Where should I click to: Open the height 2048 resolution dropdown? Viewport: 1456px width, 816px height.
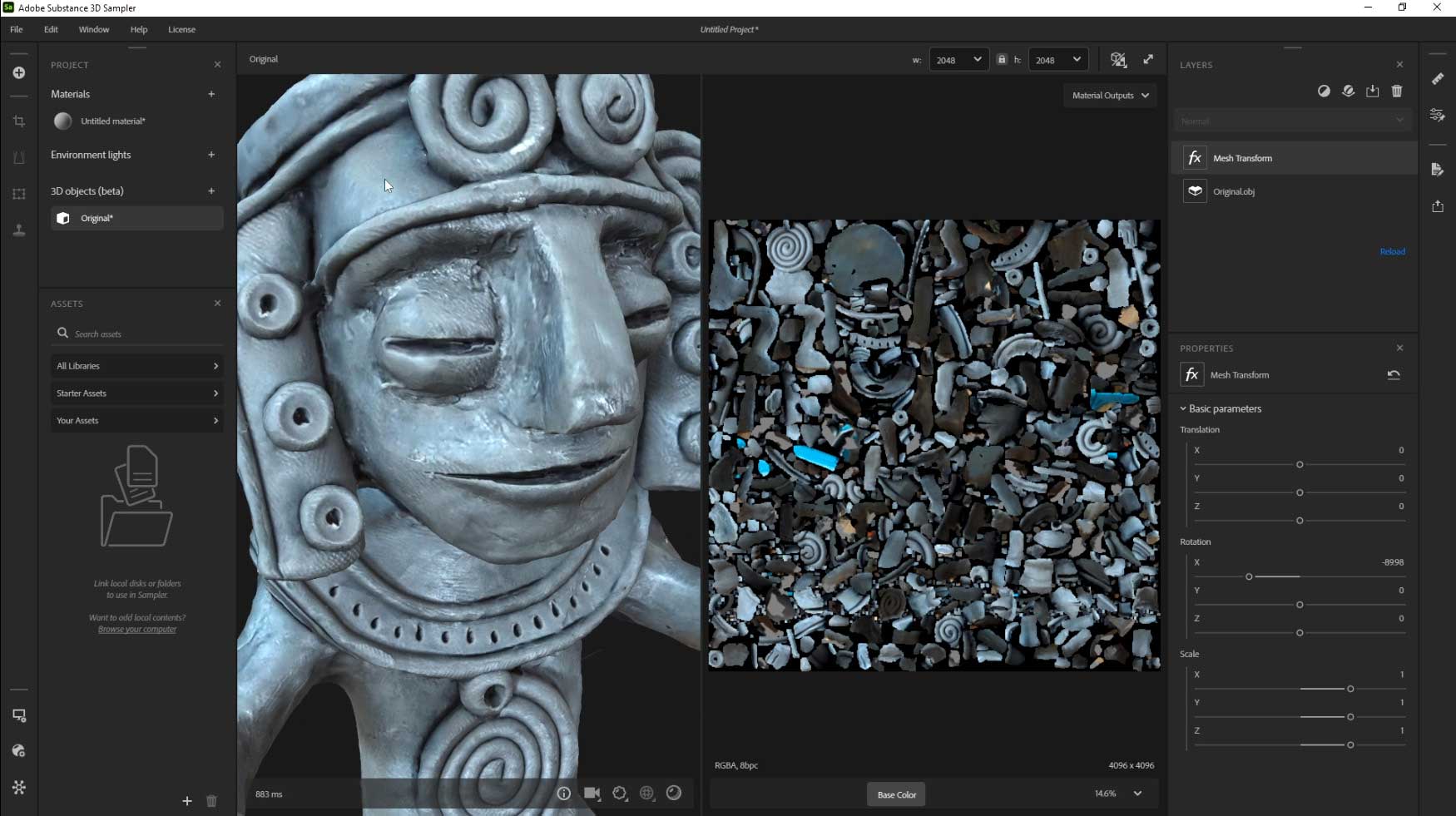[x=1058, y=60]
